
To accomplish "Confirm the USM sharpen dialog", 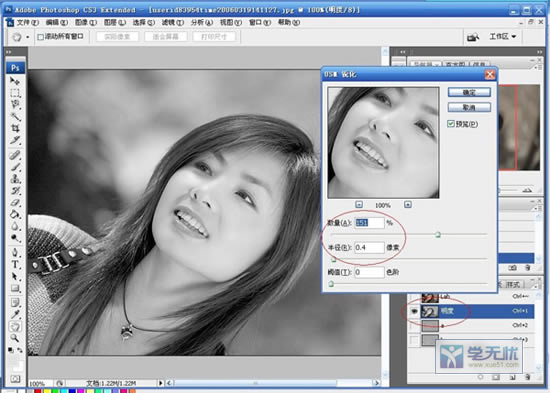I will click(469, 92).
